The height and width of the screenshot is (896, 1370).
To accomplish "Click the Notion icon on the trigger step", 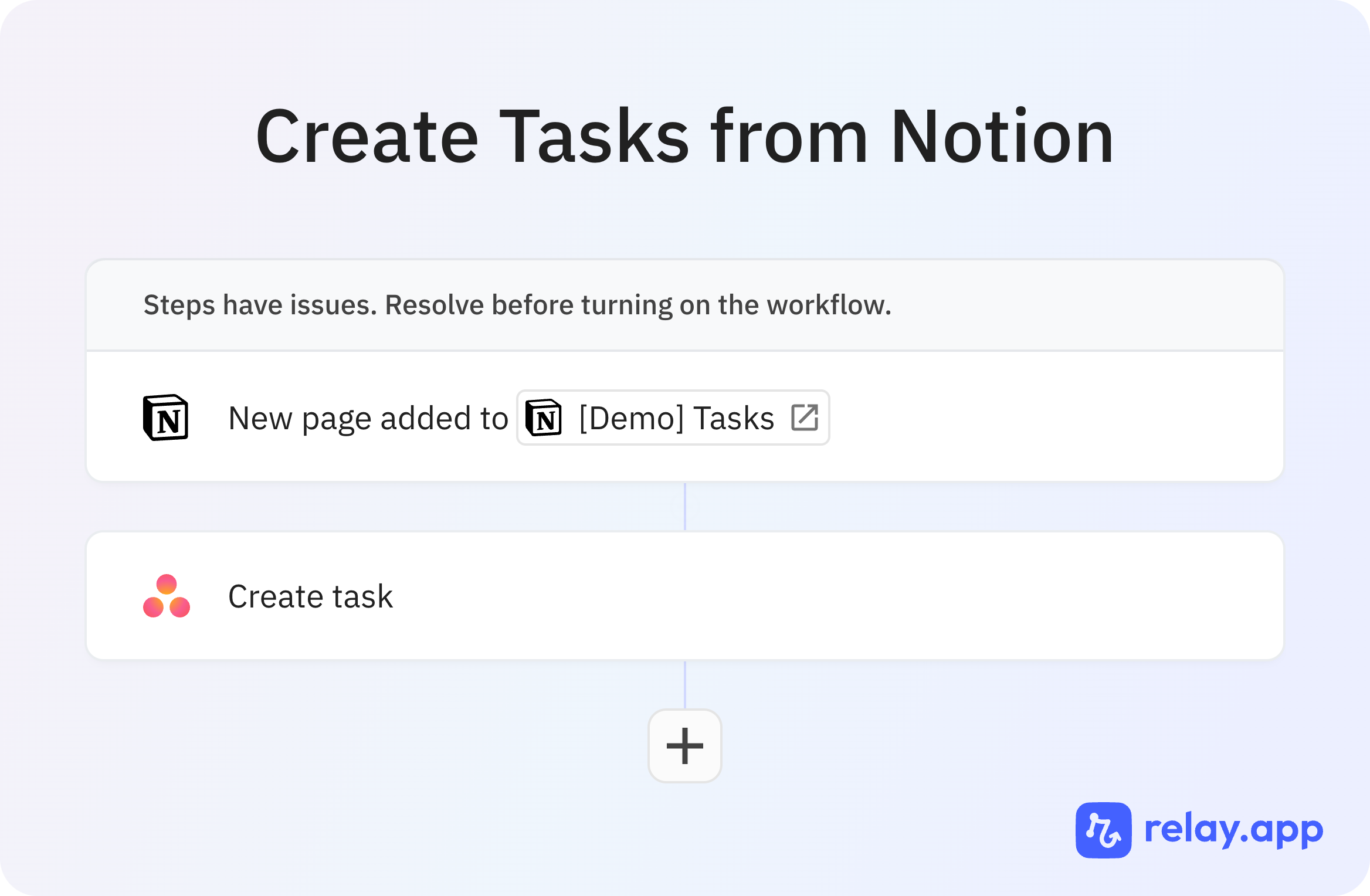I will click(x=166, y=418).
